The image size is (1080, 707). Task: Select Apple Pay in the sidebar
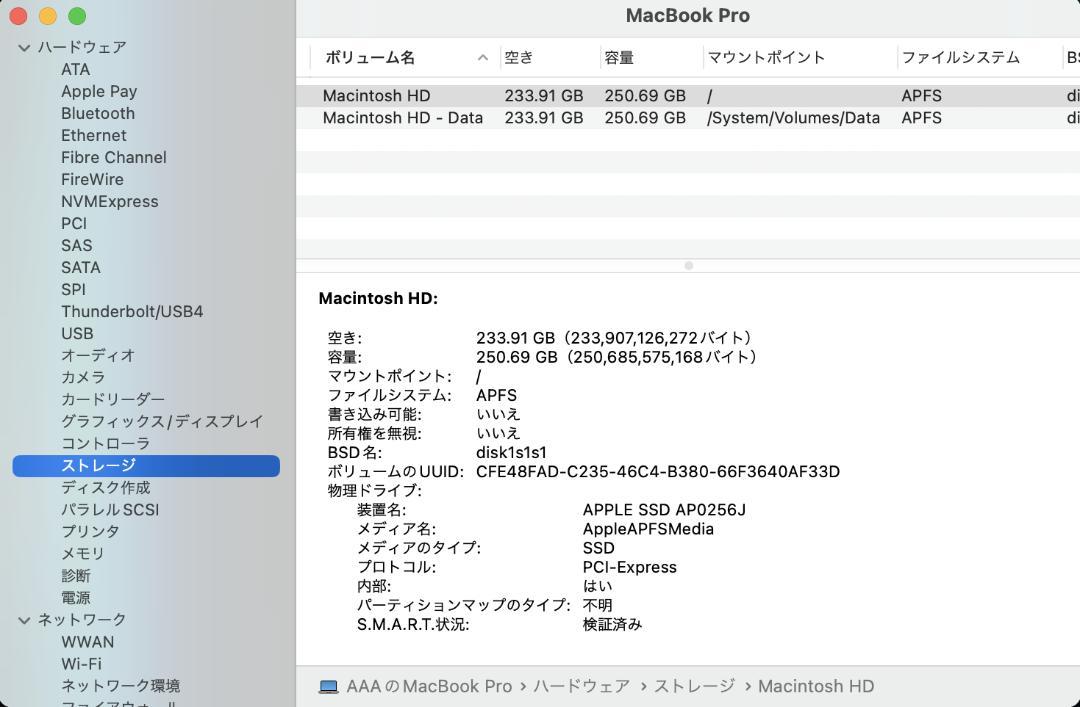click(98, 92)
